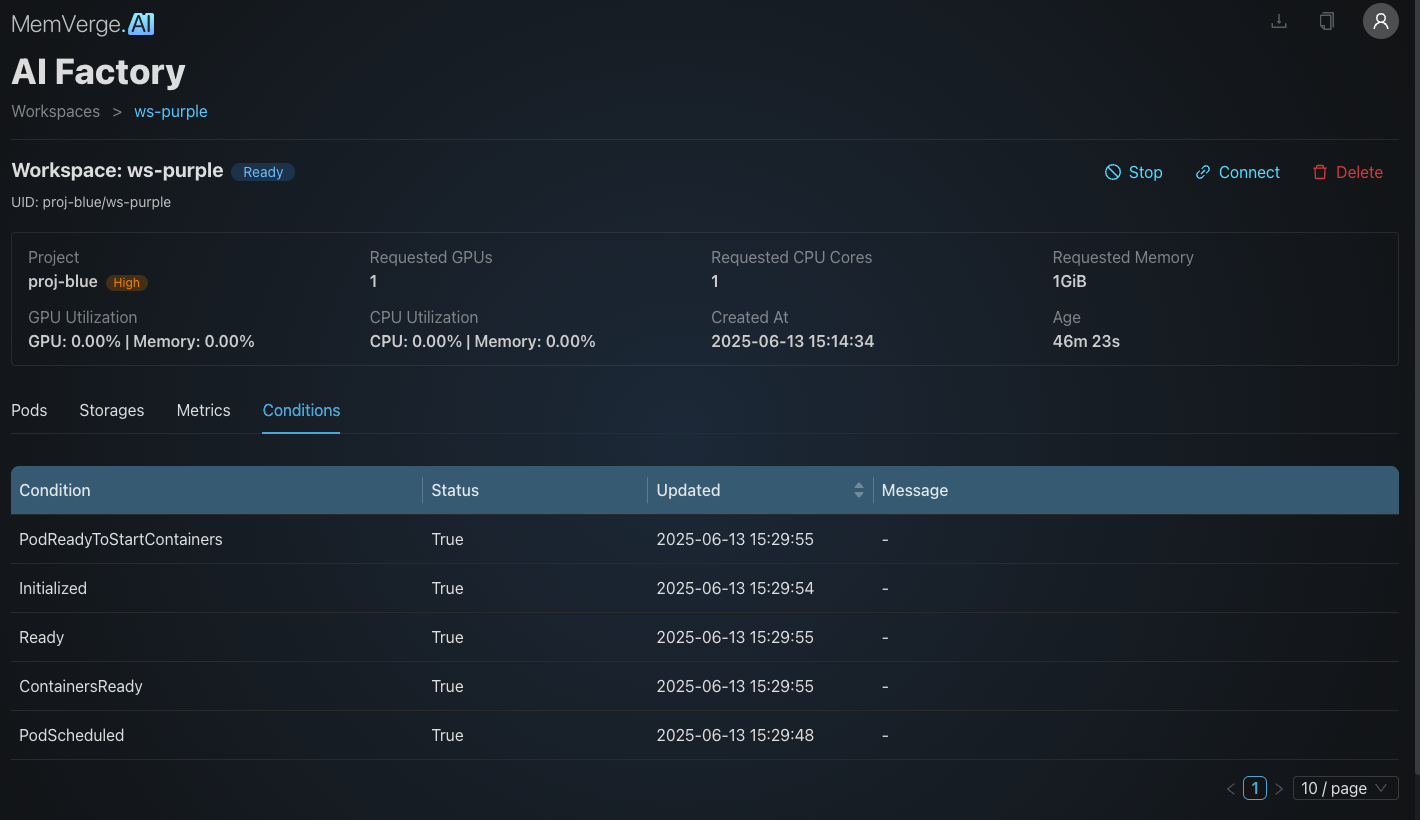Open the user profile avatar
The width and height of the screenshot is (1420, 820).
[1381, 21]
